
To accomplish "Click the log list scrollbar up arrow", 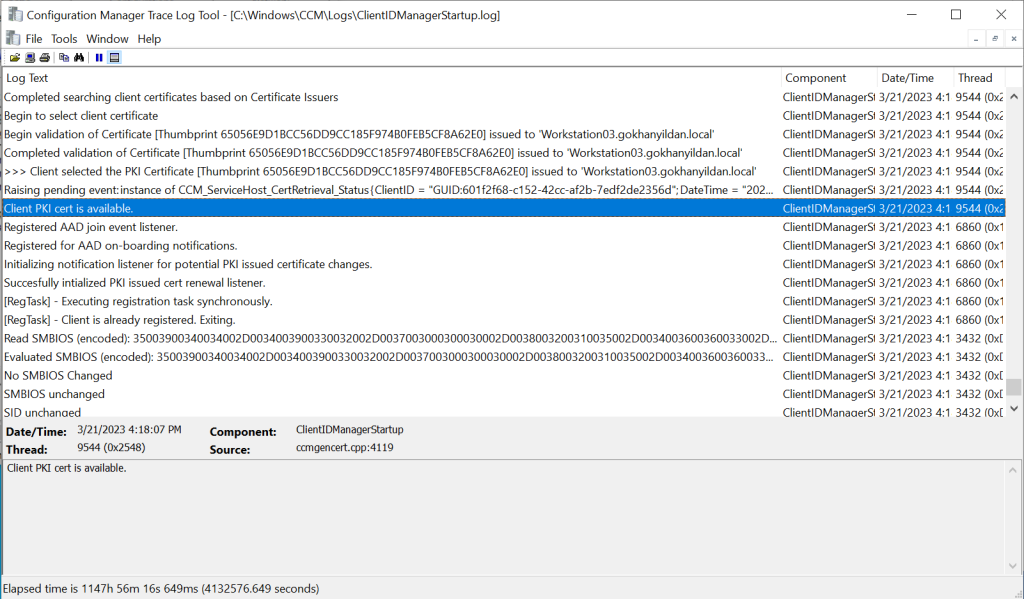I will [1014, 96].
